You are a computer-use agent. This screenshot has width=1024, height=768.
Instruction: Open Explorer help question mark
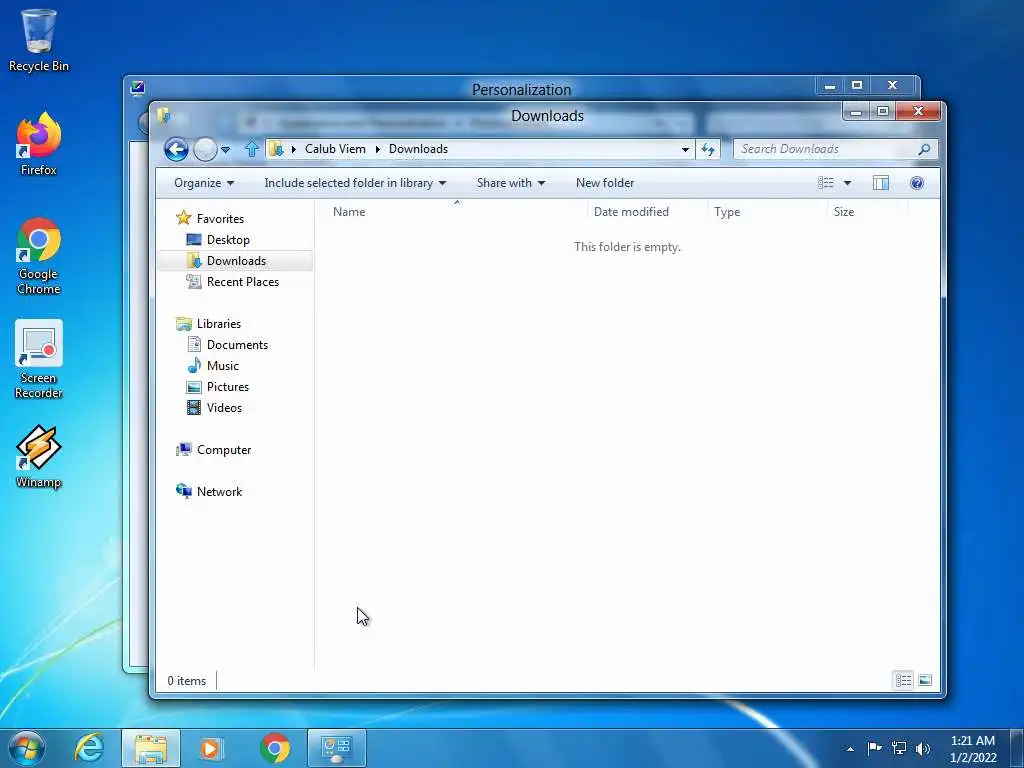pyautogui.click(x=917, y=183)
